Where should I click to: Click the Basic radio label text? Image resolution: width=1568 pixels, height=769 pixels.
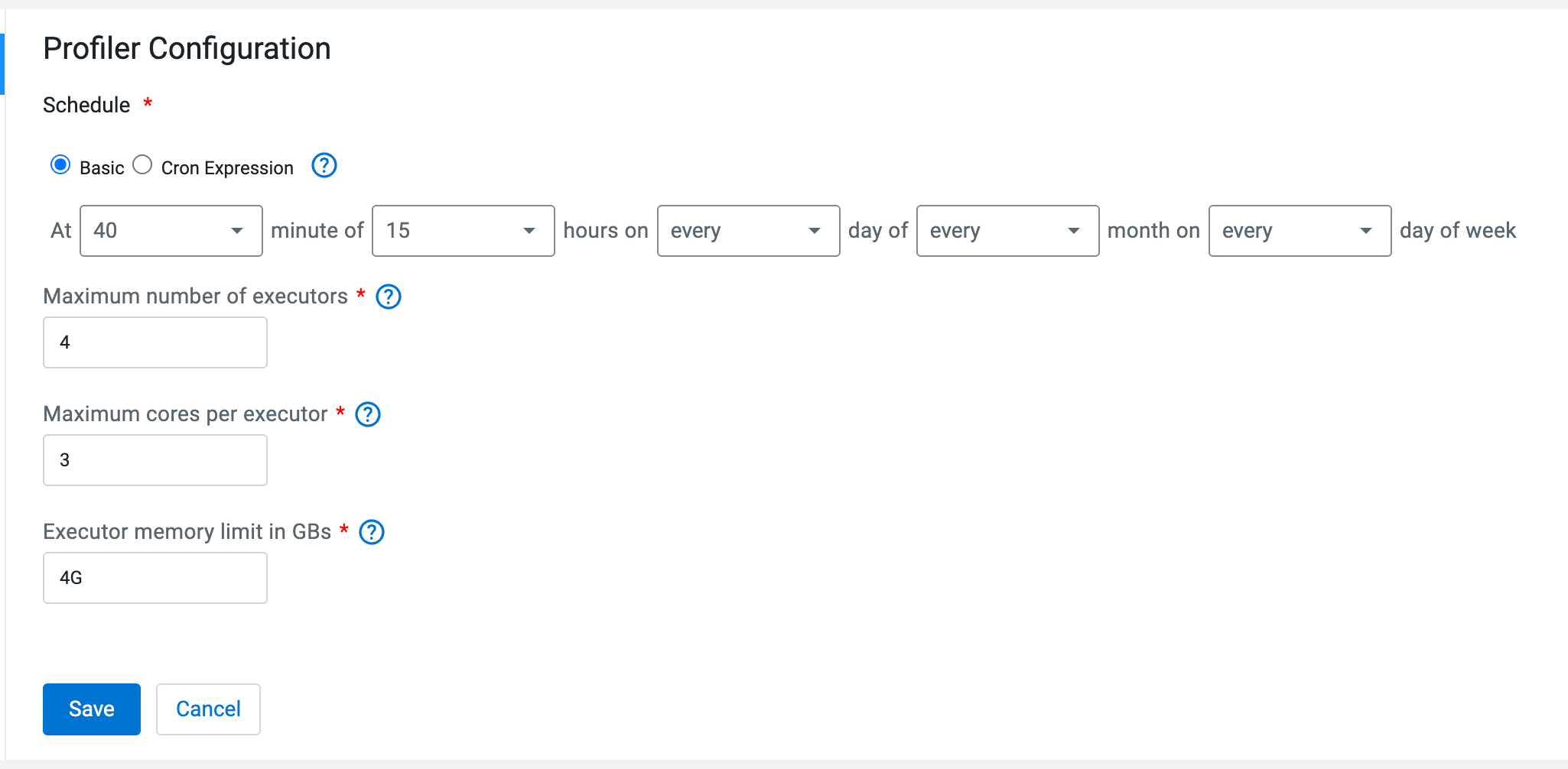pos(102,168)
